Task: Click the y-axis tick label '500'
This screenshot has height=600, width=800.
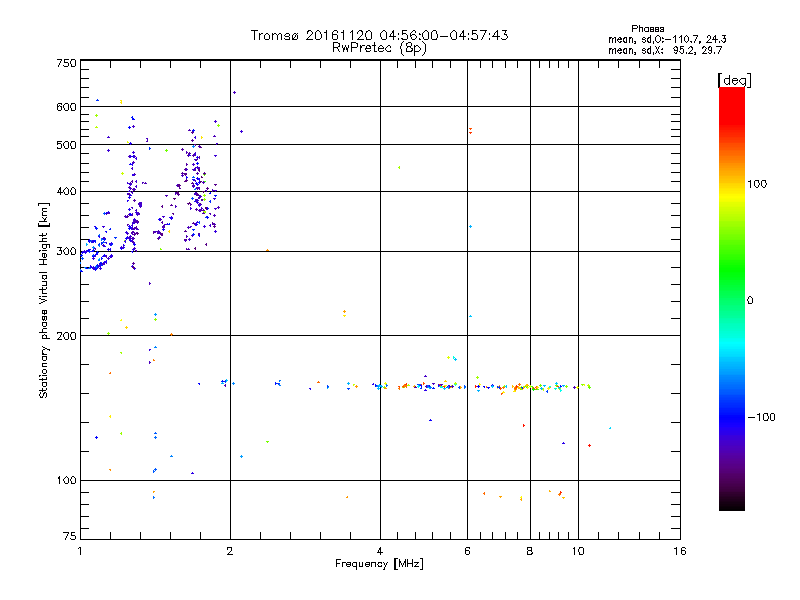Action: (66, 145)
